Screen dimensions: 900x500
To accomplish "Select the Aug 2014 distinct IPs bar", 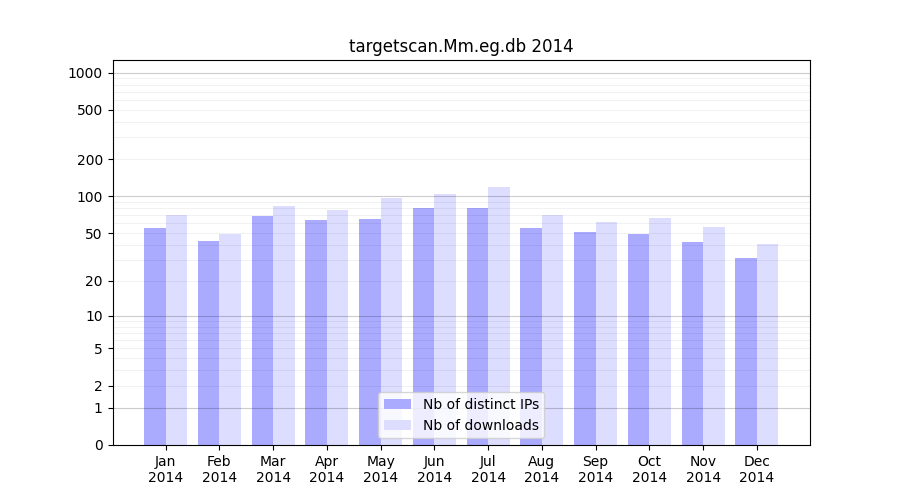I will (531, 335).
